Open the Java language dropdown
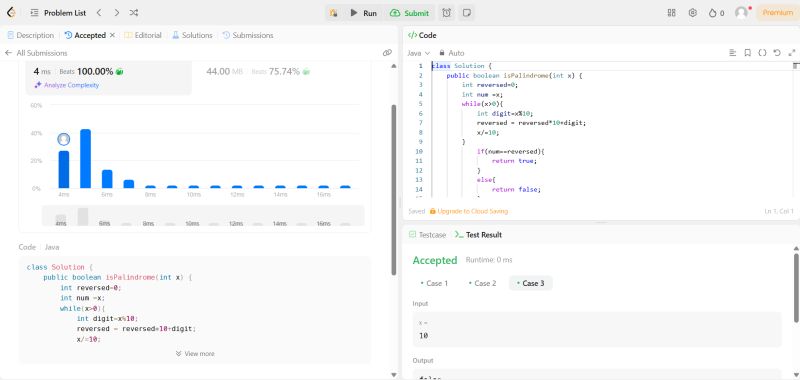The height and width of the screenshot is (380, 800). coord(418,53)
